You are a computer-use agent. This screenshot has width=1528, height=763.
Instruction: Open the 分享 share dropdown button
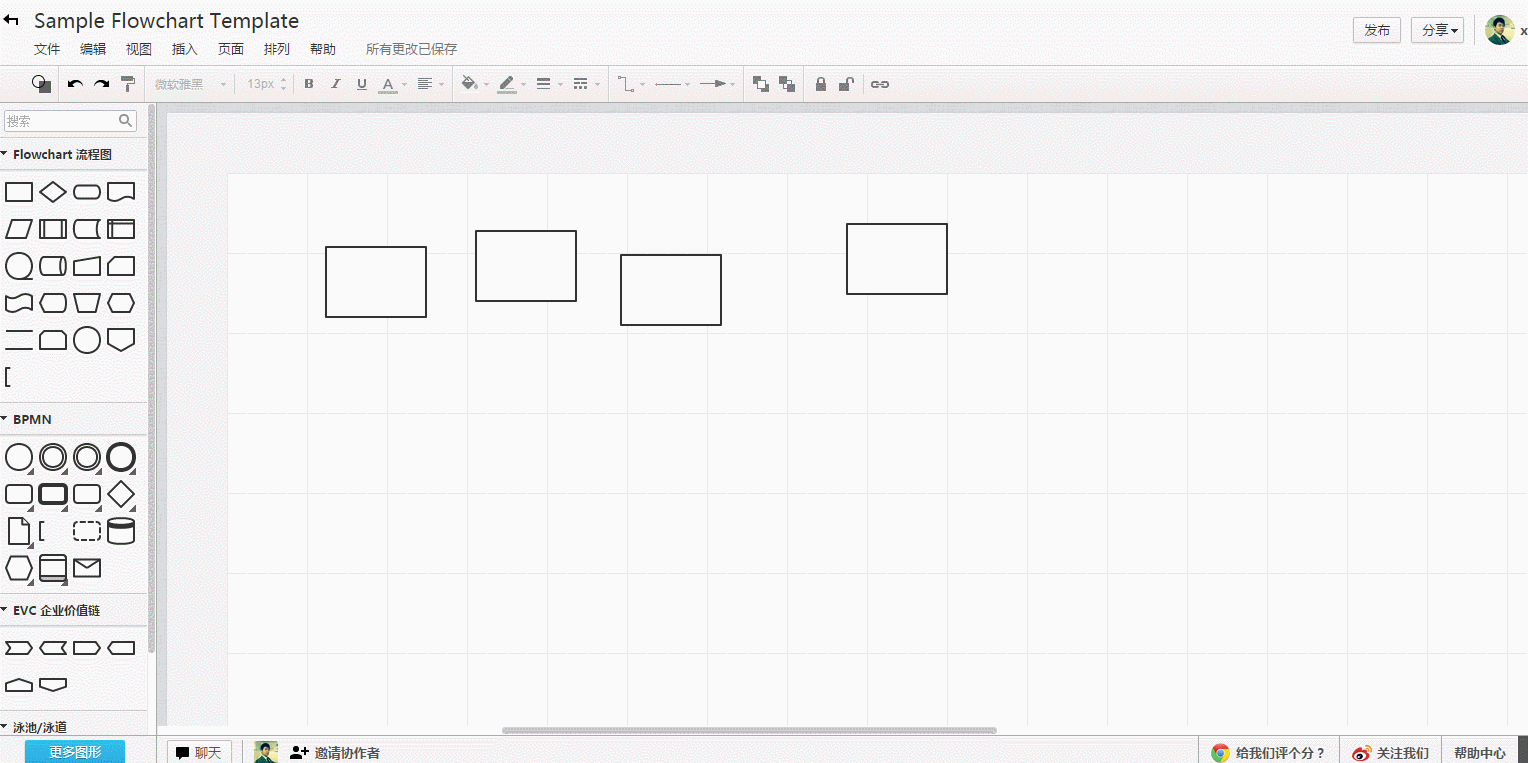1438,30
